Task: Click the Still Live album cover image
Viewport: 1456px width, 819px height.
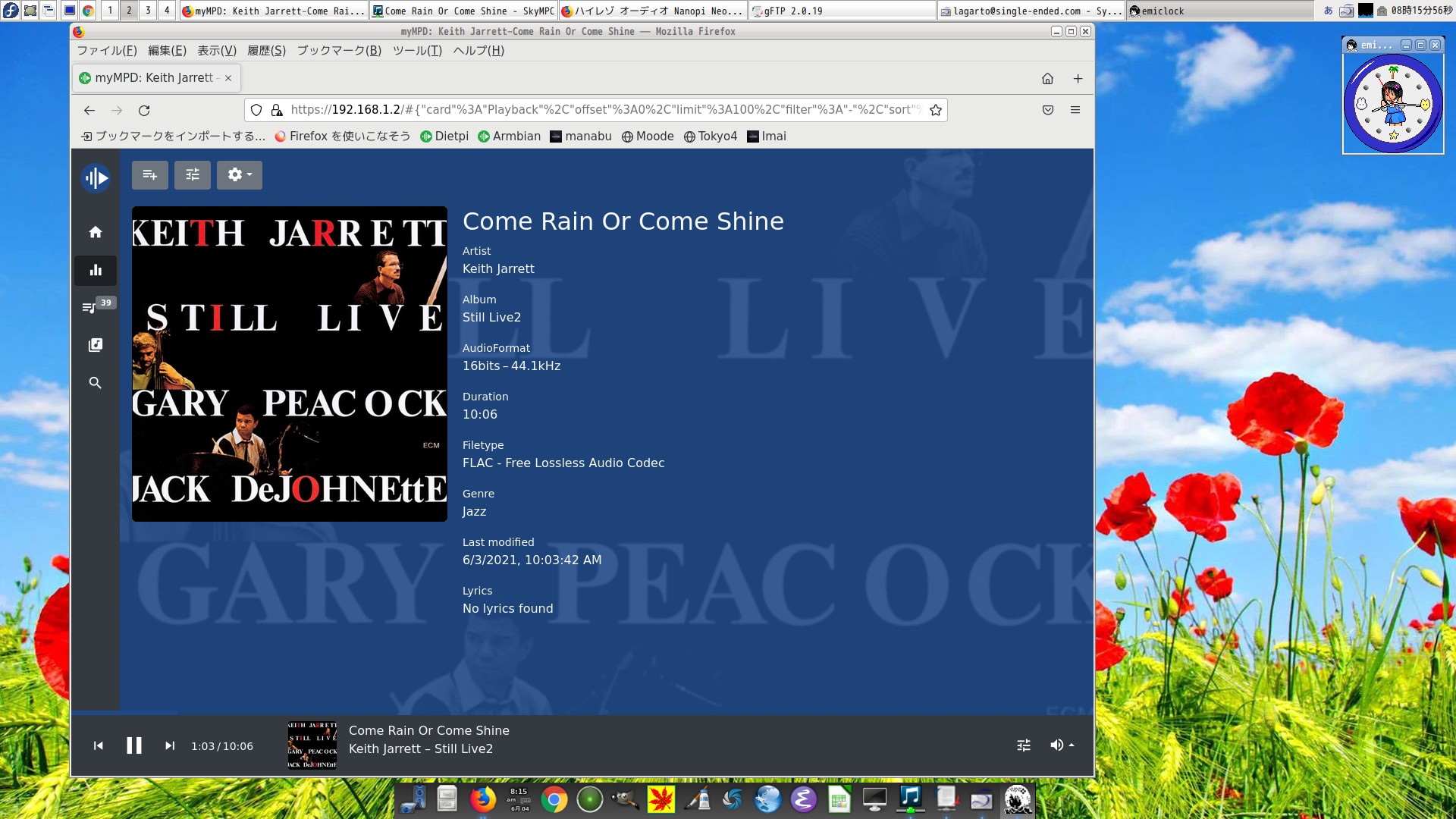Action: (x=290, y=364)
